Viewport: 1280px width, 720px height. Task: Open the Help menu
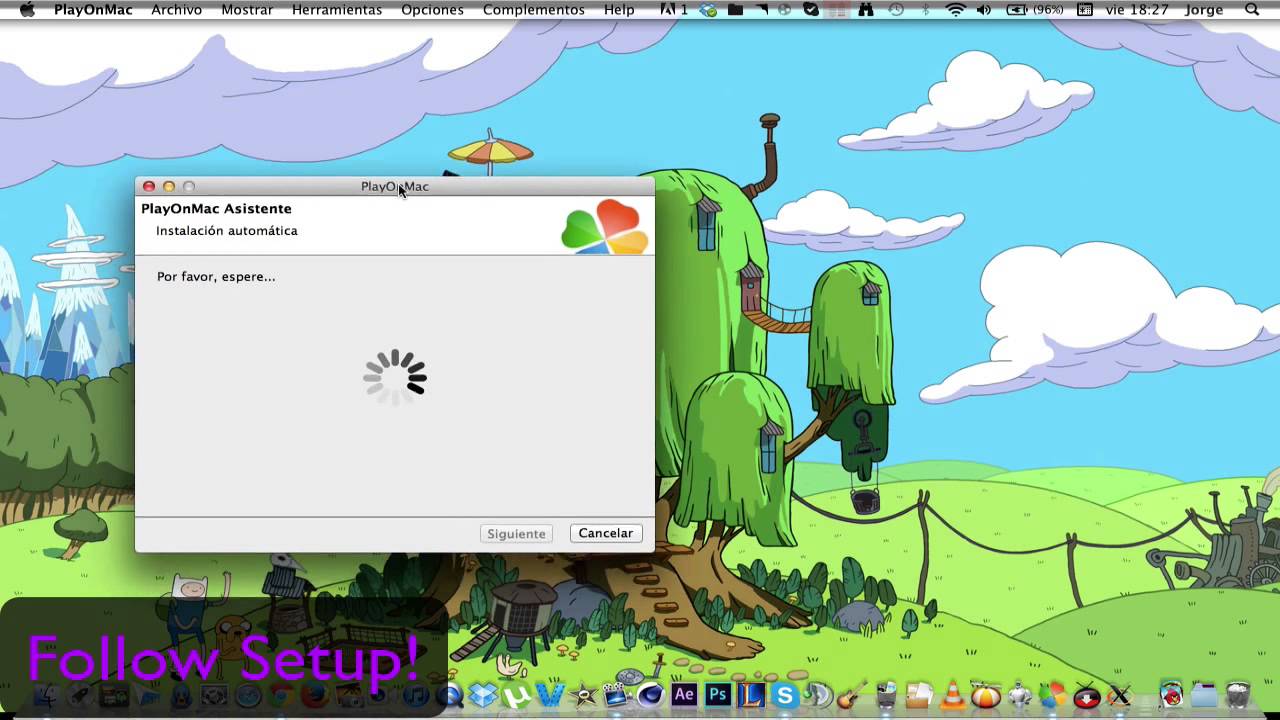[x=619, y=9]
